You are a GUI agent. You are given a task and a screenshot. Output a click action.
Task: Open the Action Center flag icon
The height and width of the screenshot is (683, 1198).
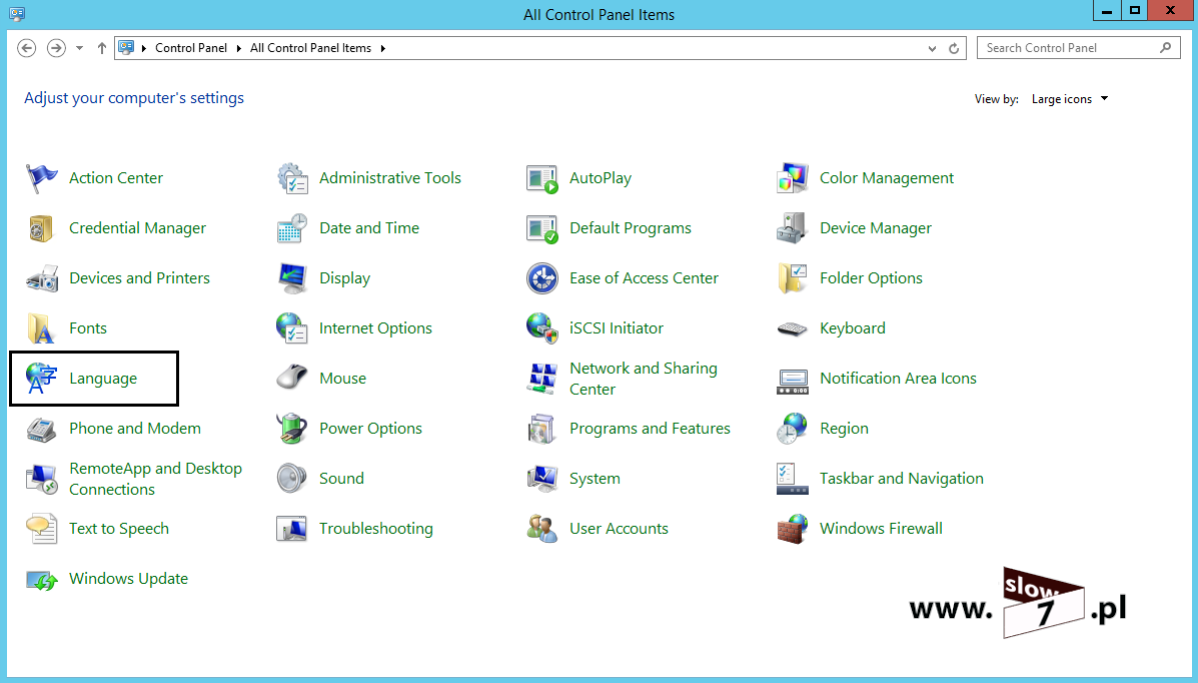[x=42, y=179]
